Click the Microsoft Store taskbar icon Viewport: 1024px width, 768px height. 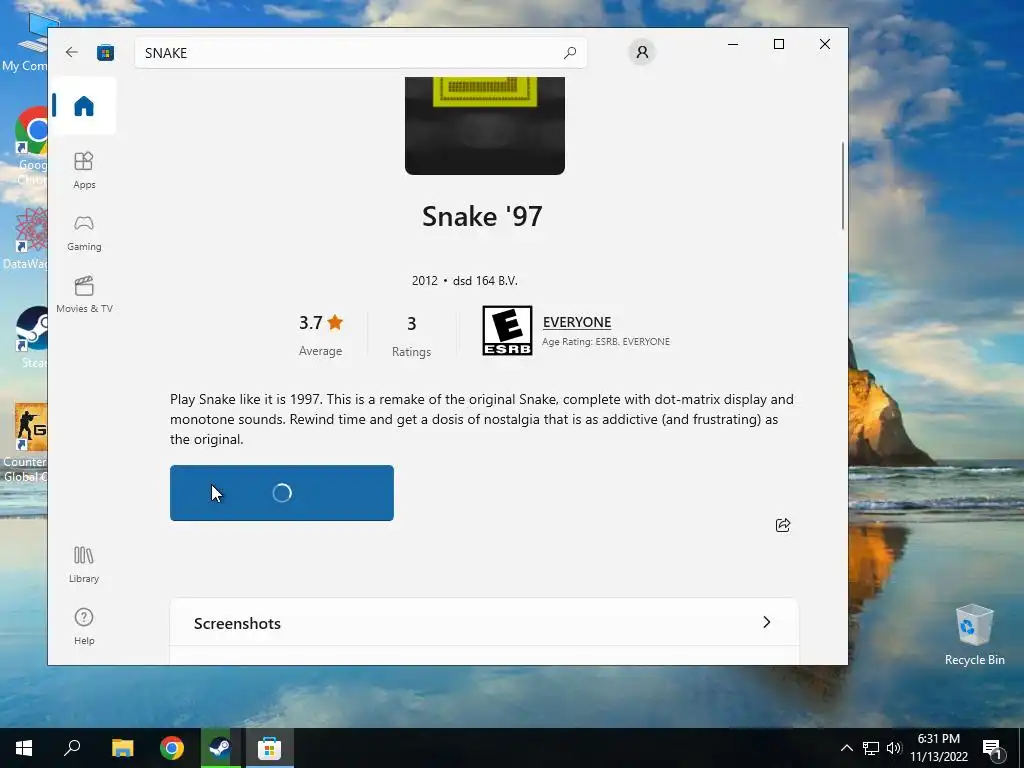pos(269,748)
